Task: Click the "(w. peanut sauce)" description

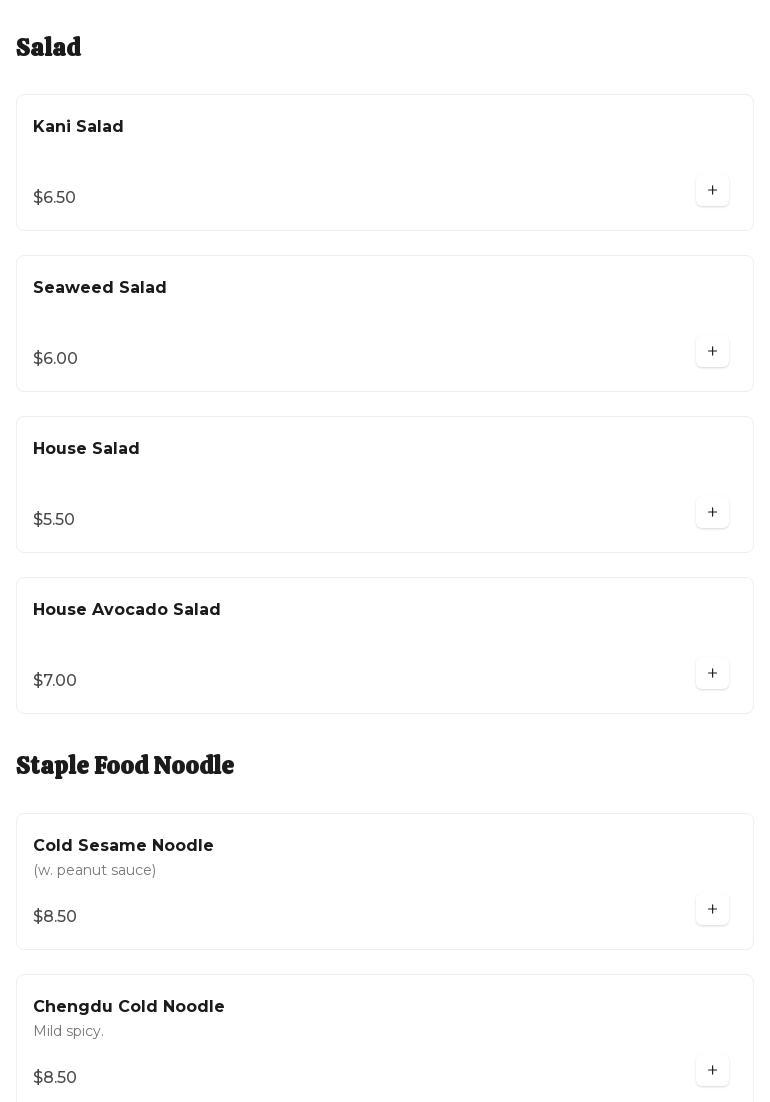Action: (95, 871)
